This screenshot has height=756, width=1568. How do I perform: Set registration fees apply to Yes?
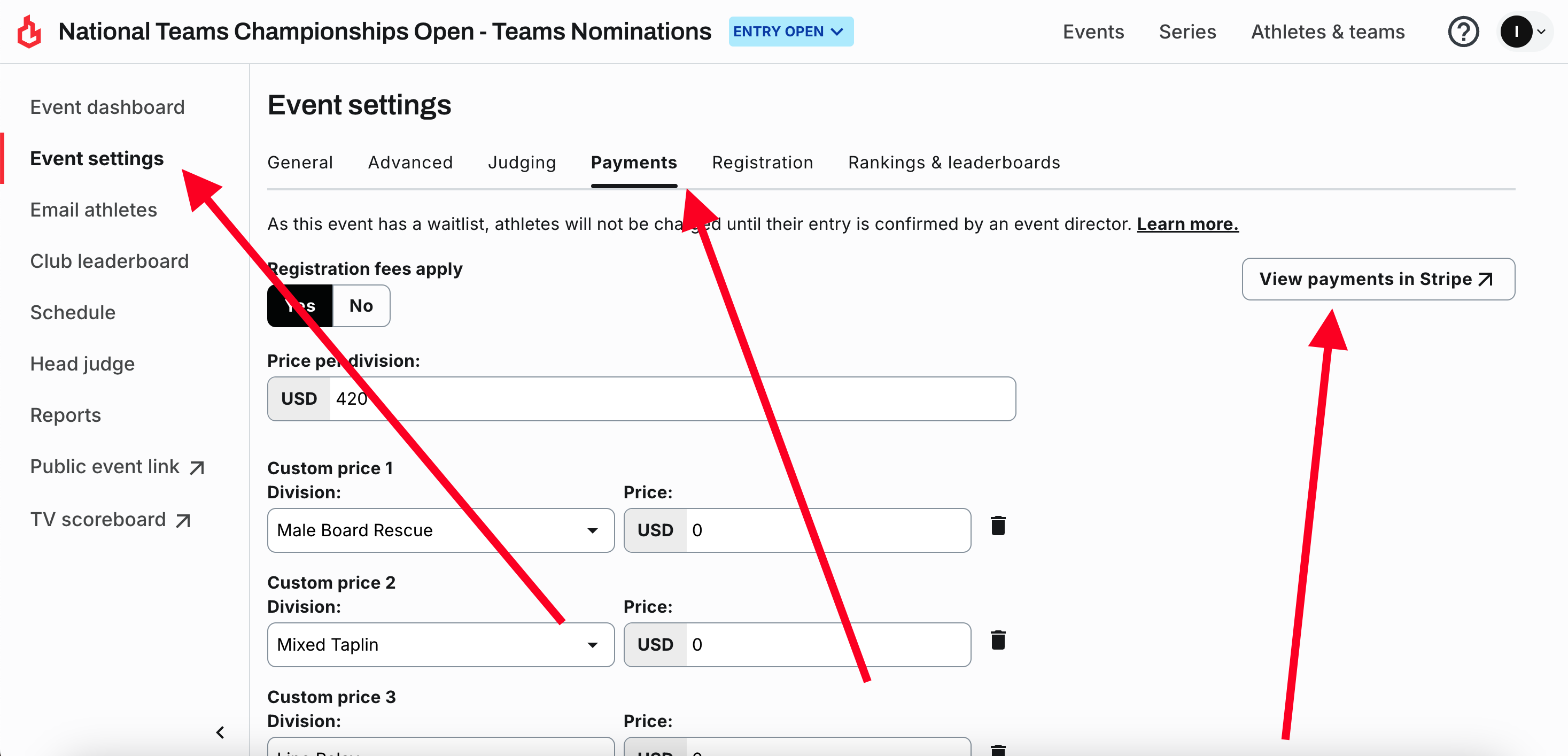pyautogui.click(x=300, y=306)
